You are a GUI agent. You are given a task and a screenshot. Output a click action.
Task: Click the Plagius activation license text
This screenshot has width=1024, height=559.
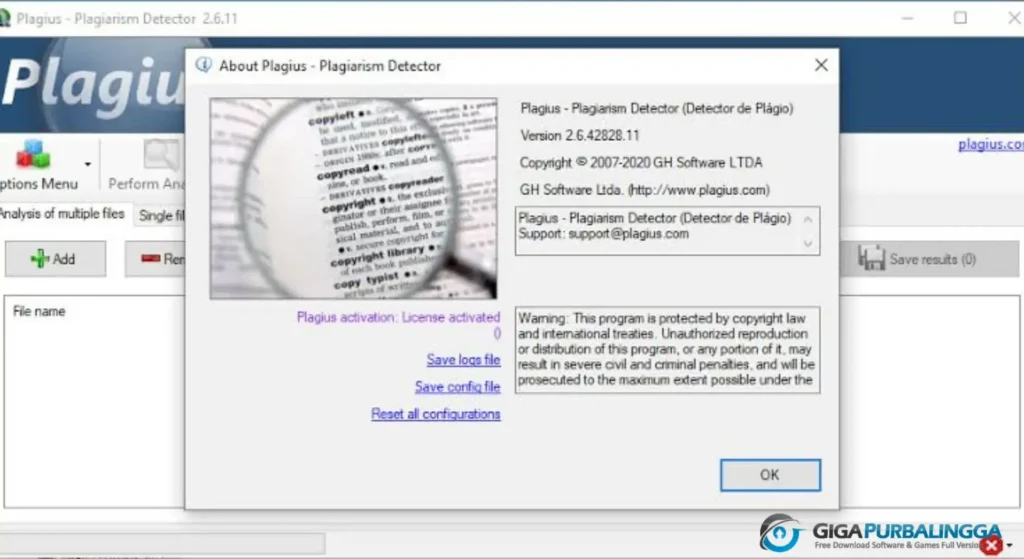point(398,317)
